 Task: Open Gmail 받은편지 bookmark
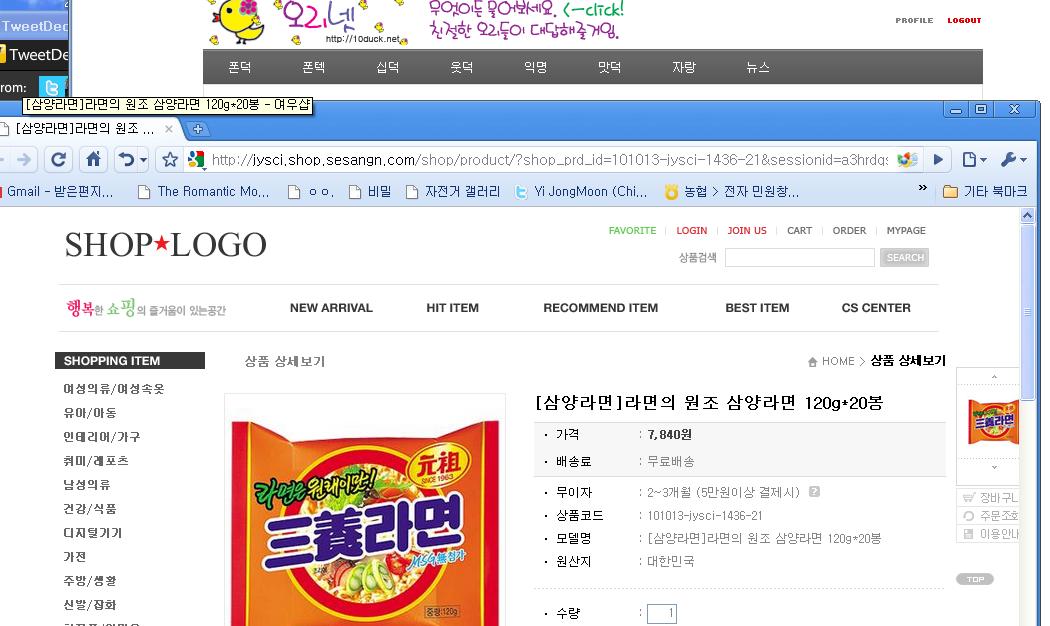(58, 191)
